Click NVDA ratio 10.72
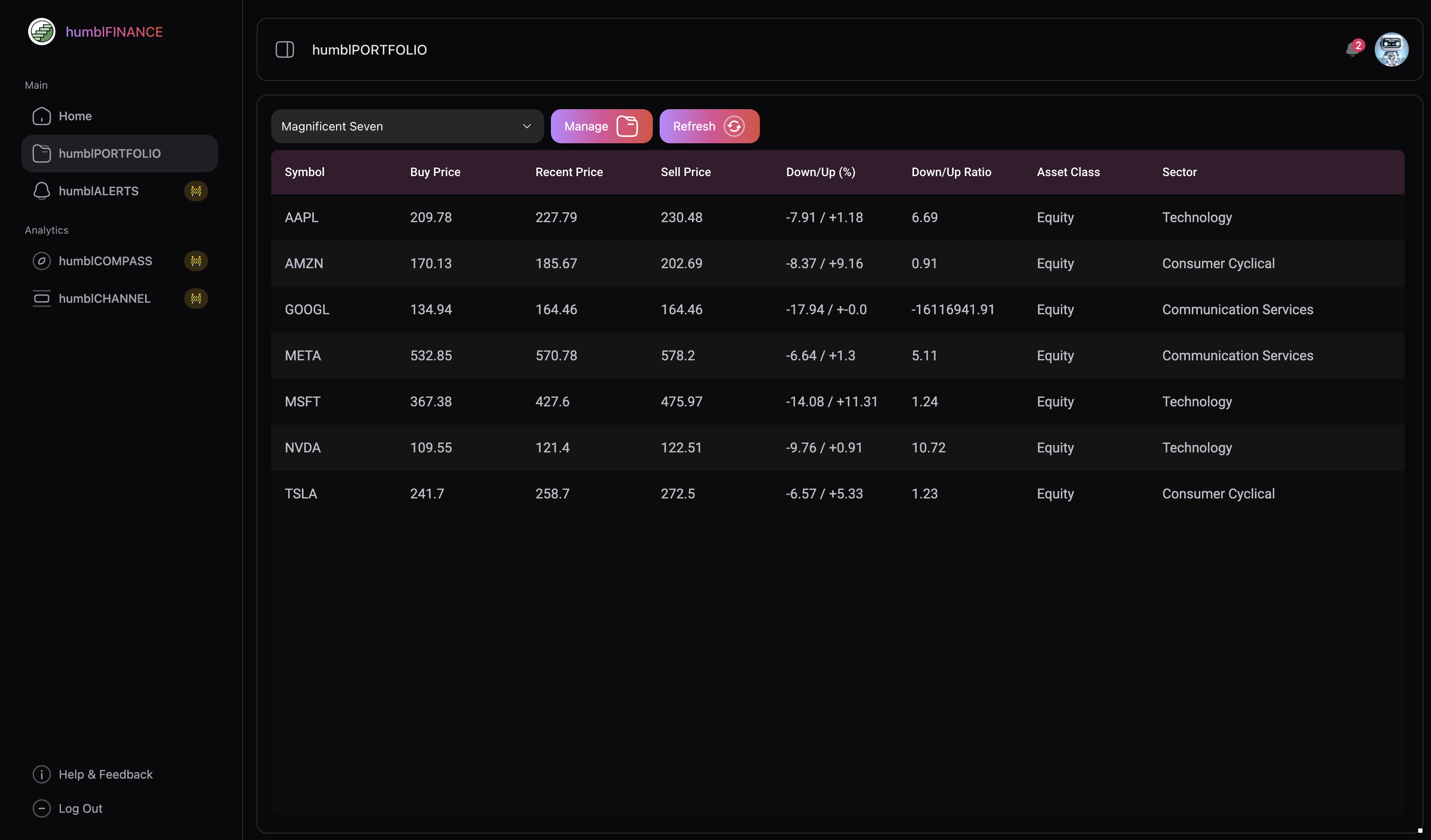 tap(928, 448)
